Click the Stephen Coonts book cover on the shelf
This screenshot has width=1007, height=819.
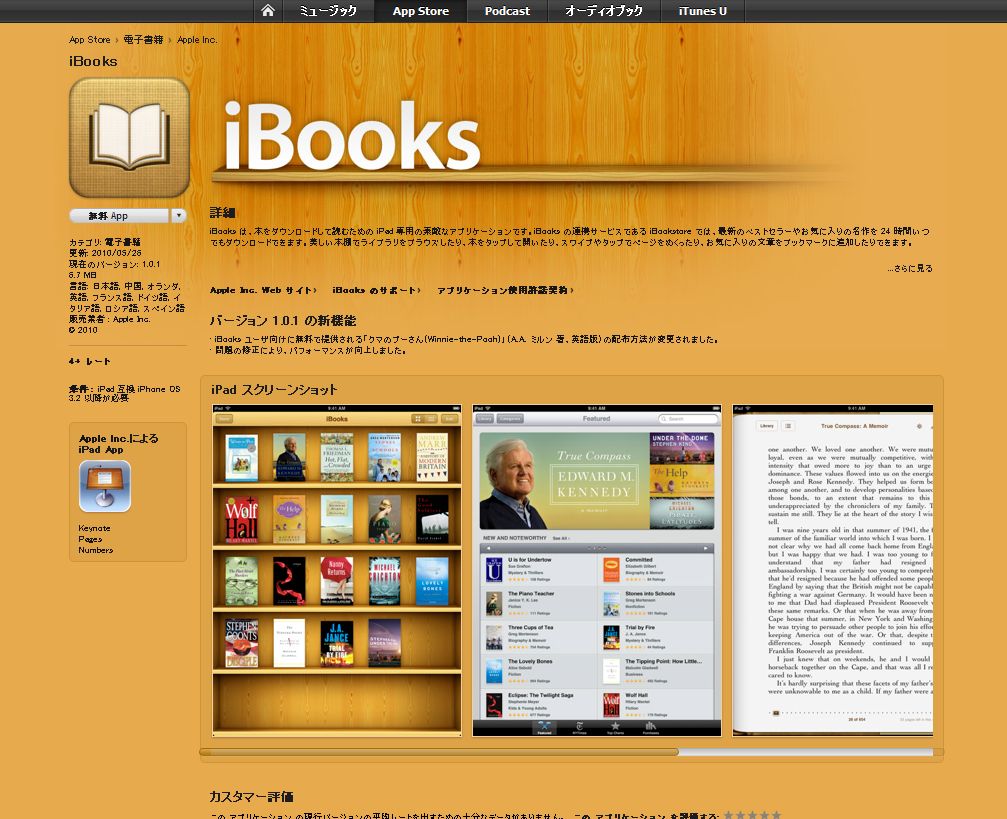(x=241, y=643)
